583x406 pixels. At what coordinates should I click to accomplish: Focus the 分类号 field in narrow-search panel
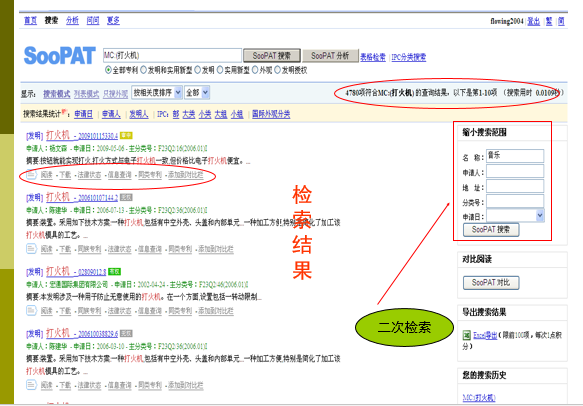(515, 201)
